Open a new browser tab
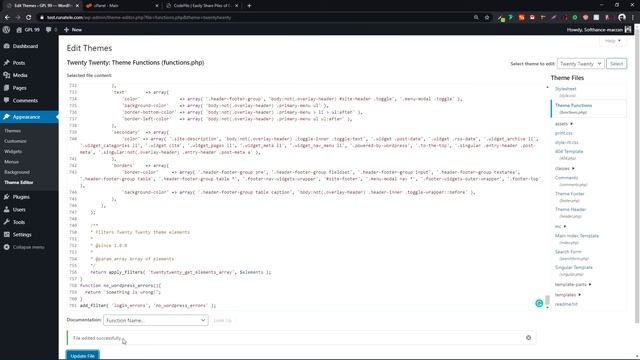The height and width of the screenshot is (360, 640). (249, 6)
